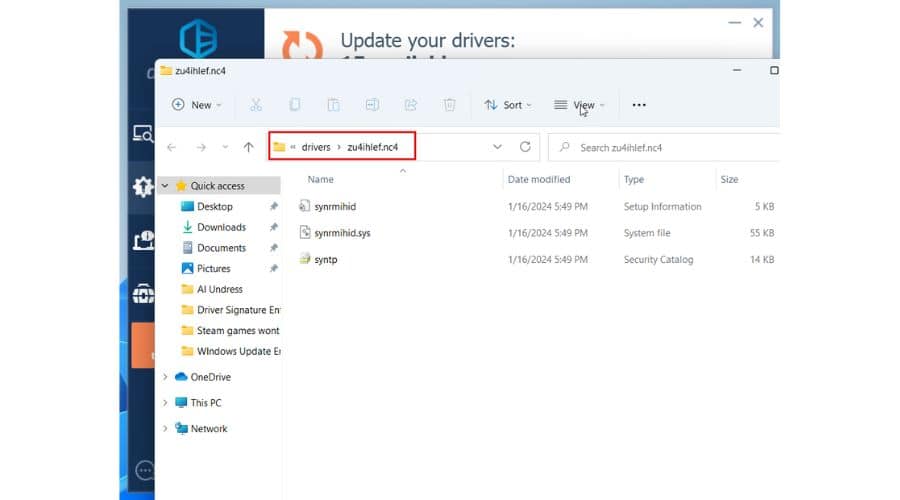Click the Paste clipboard icon

tap(333, 105)
